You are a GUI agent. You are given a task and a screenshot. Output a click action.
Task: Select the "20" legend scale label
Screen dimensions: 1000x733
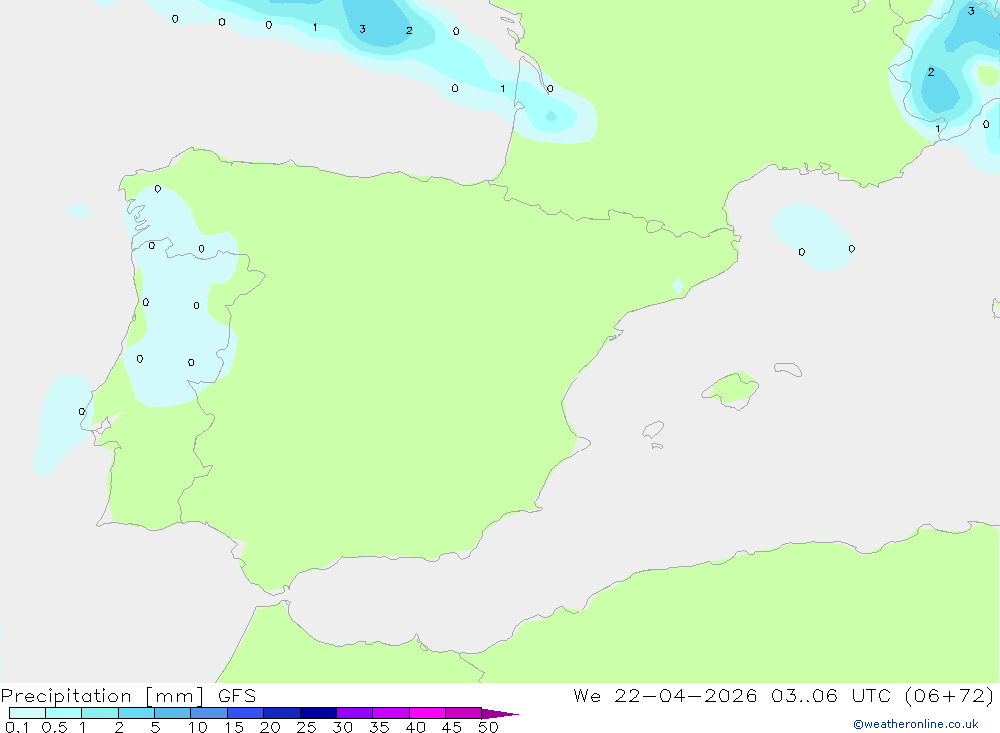270,727
